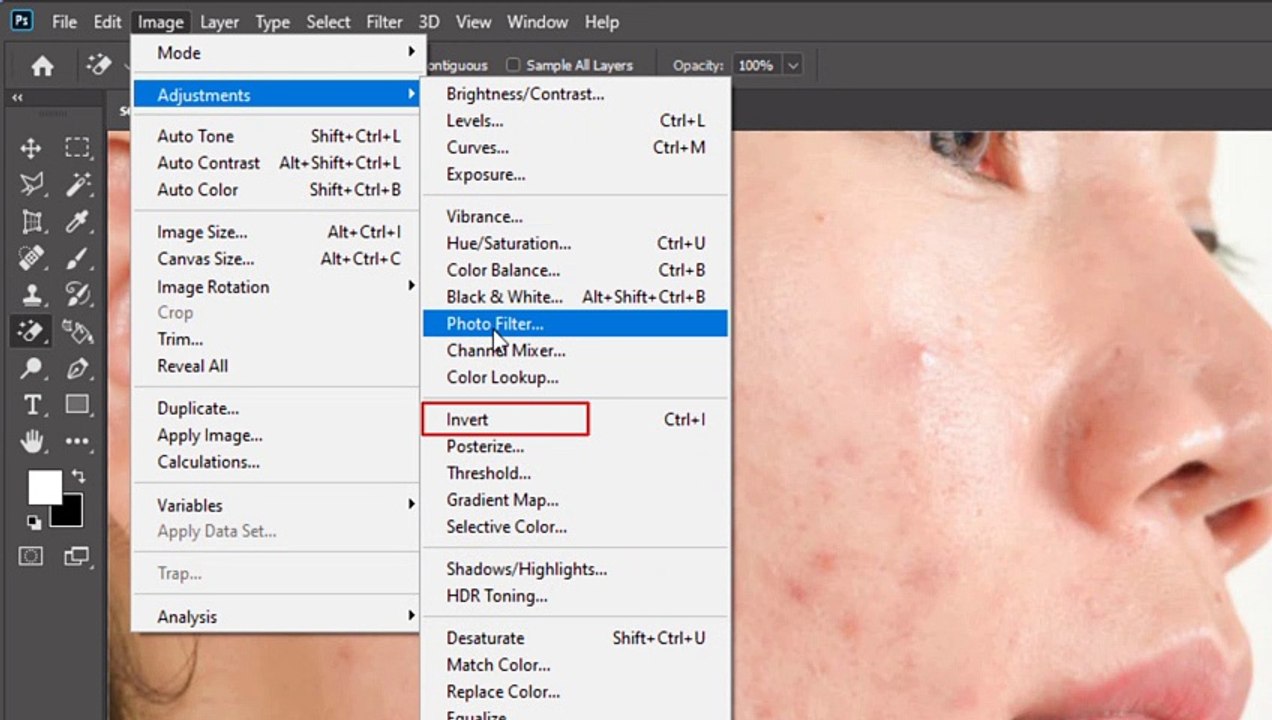This screenshot has width=1272, height=720.
Task: Open the Edit Toolbar ellipsis
Action: (x=77, y=441)
